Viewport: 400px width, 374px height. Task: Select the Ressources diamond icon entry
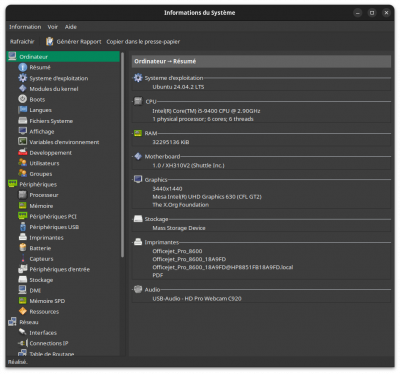23,311
